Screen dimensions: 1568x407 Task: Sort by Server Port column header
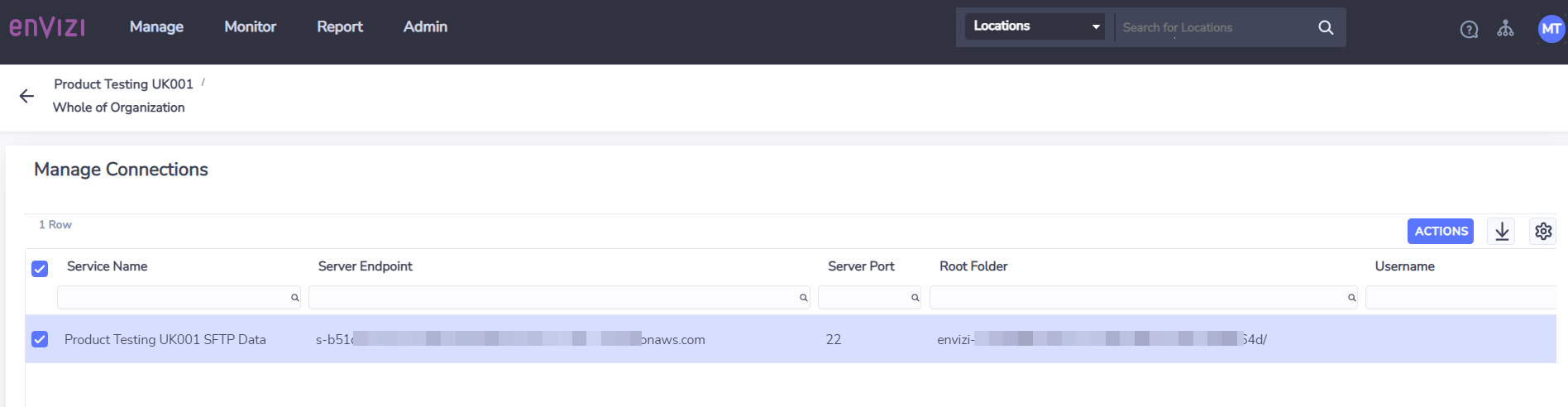[x=861, y=266]
